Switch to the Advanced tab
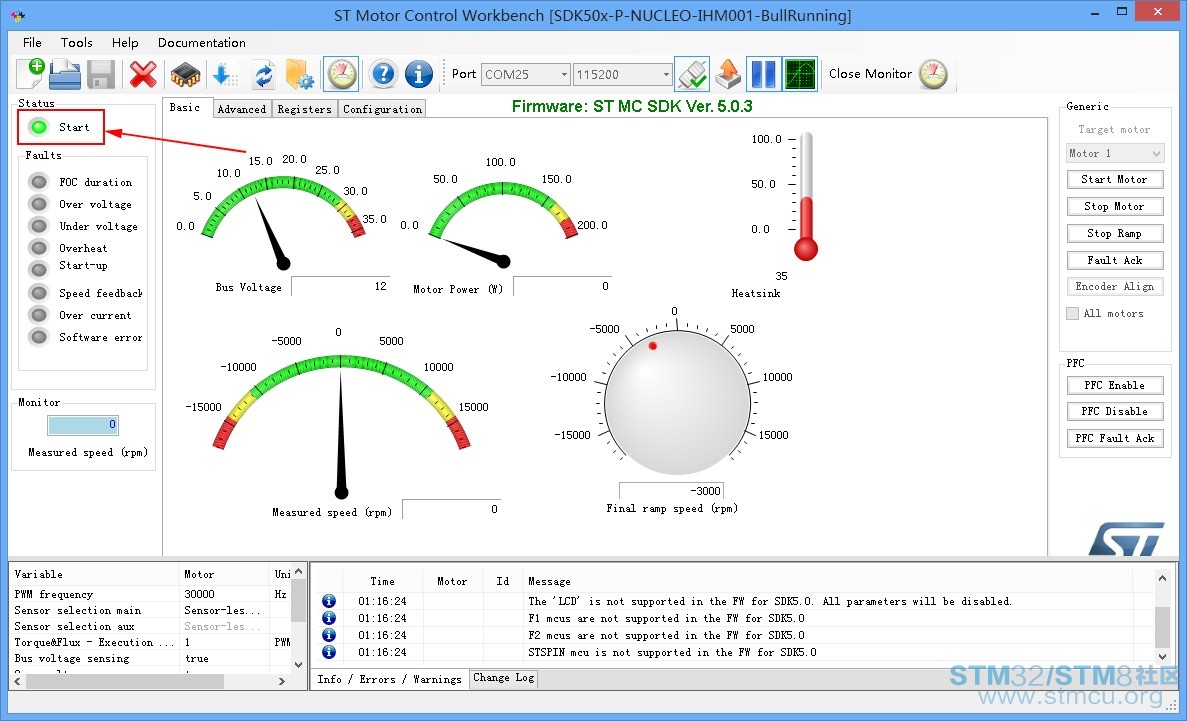Screen dimensions: 1187x721 click(241, 109)
